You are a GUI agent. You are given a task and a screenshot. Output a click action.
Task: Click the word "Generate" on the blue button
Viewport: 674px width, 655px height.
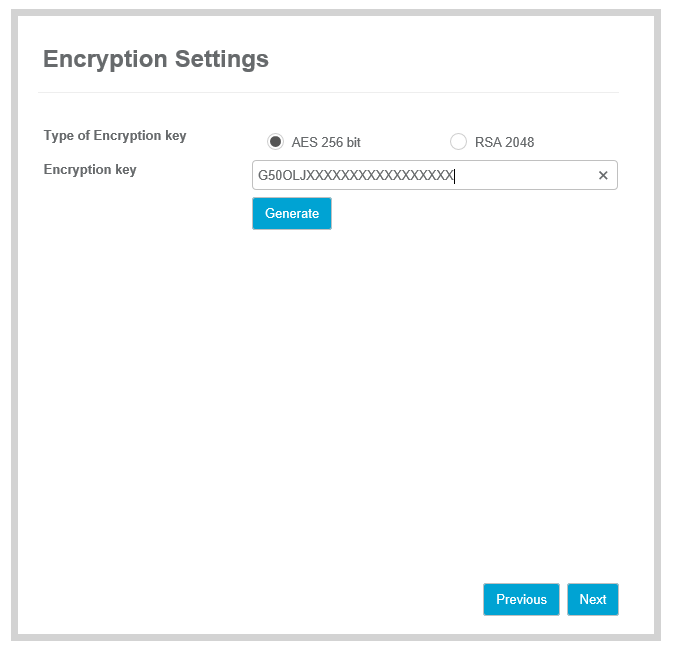pos(292,213)
